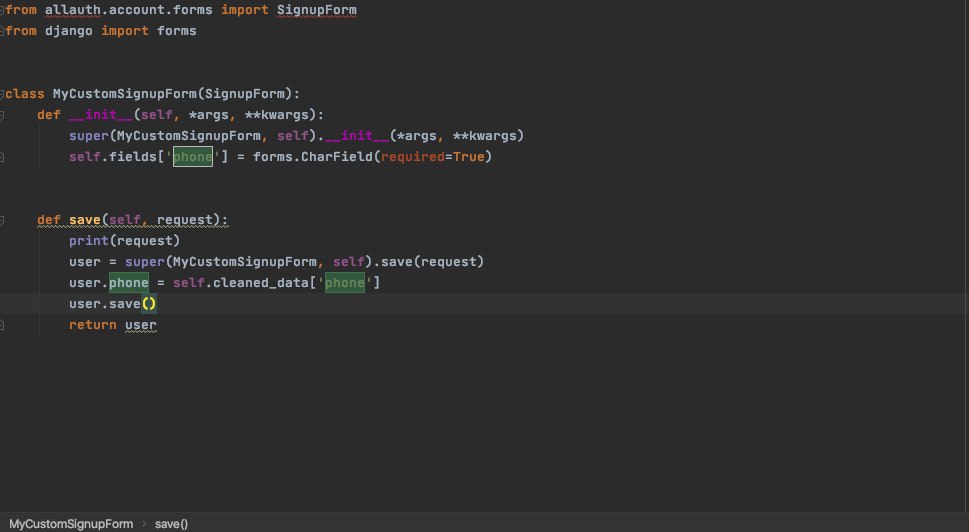969x532 pixels.
Task: Click 'save' in the def save line
Action: coord(85,220)
